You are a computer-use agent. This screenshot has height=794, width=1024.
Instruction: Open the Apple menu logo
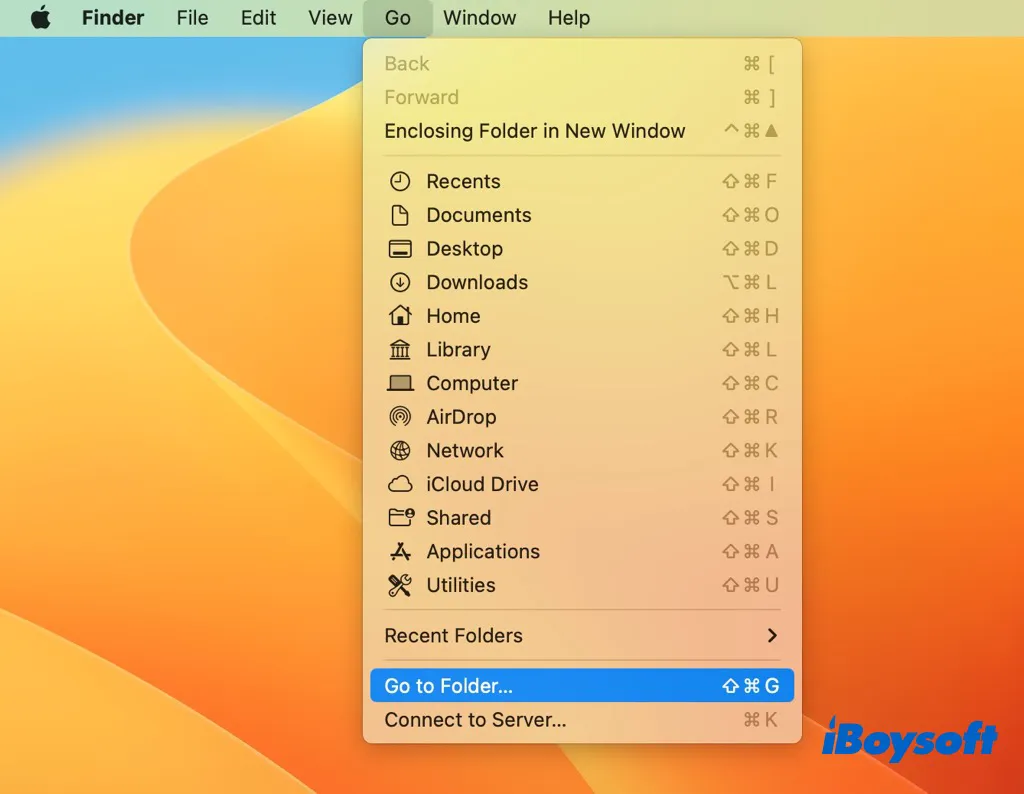pyautogui.click(x=41, y=18)
